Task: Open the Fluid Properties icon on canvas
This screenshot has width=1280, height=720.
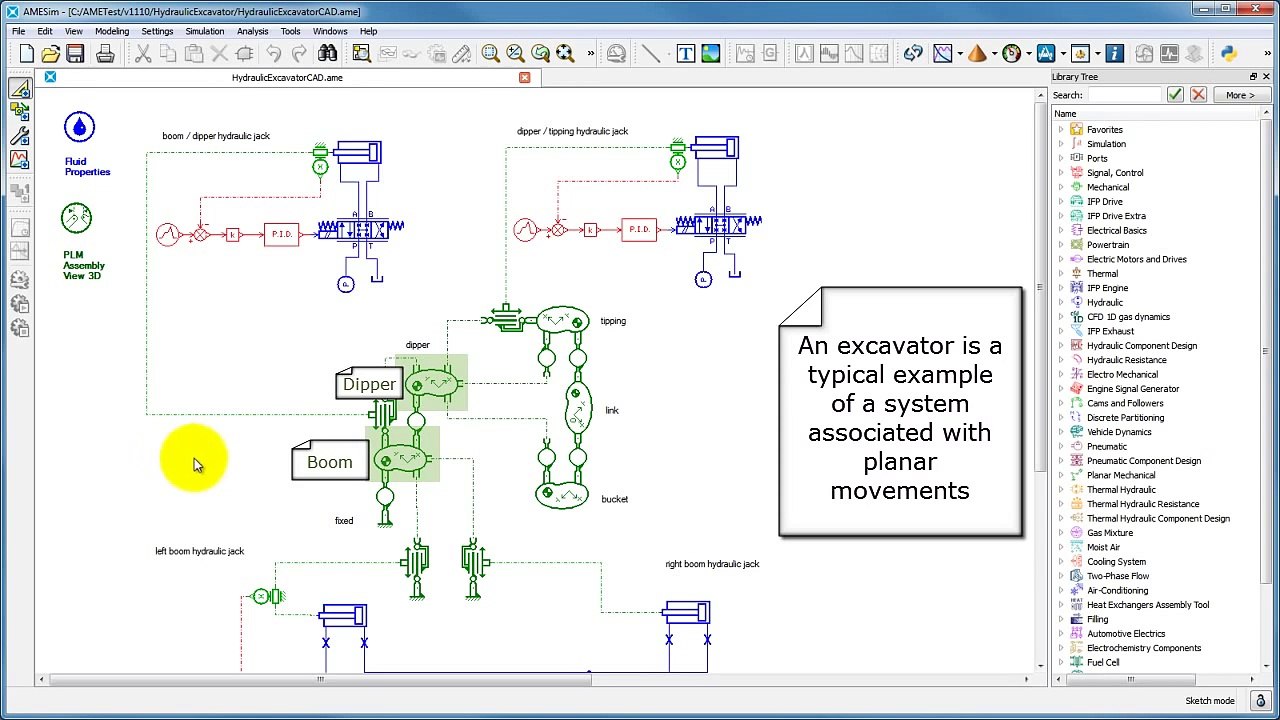Action: click(80, 128)
